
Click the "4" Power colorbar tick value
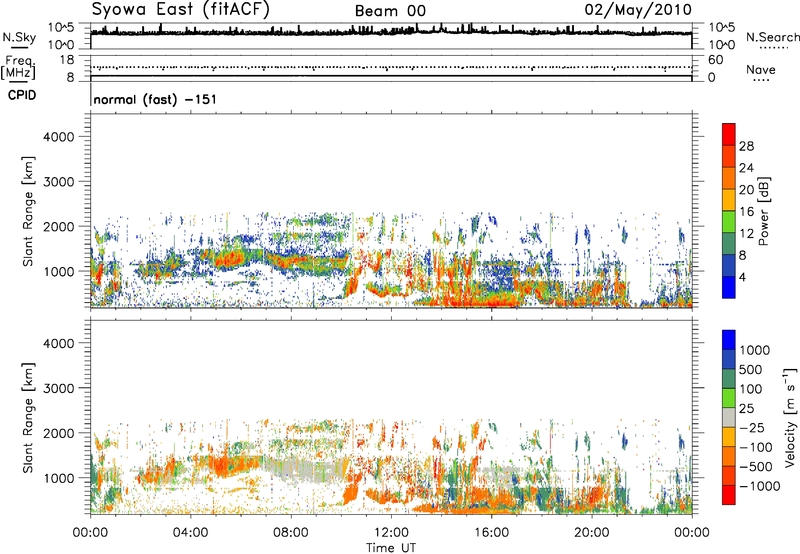pos(742,277)
